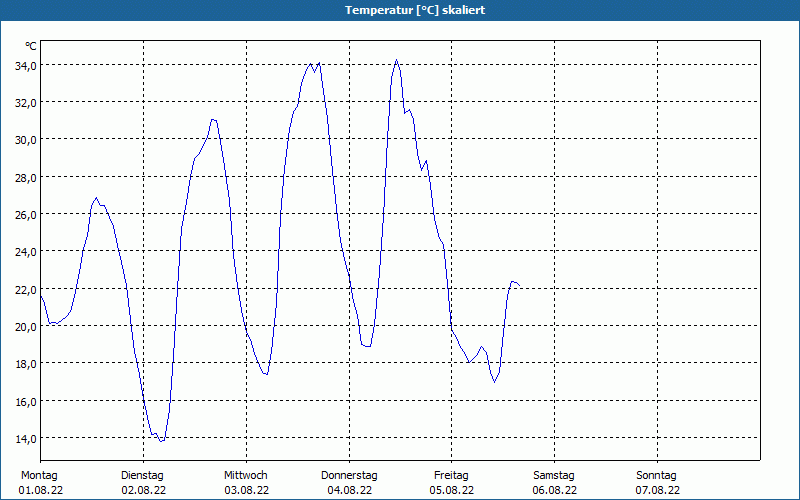Click the 34,0 y-axis value

coord(25,65)
